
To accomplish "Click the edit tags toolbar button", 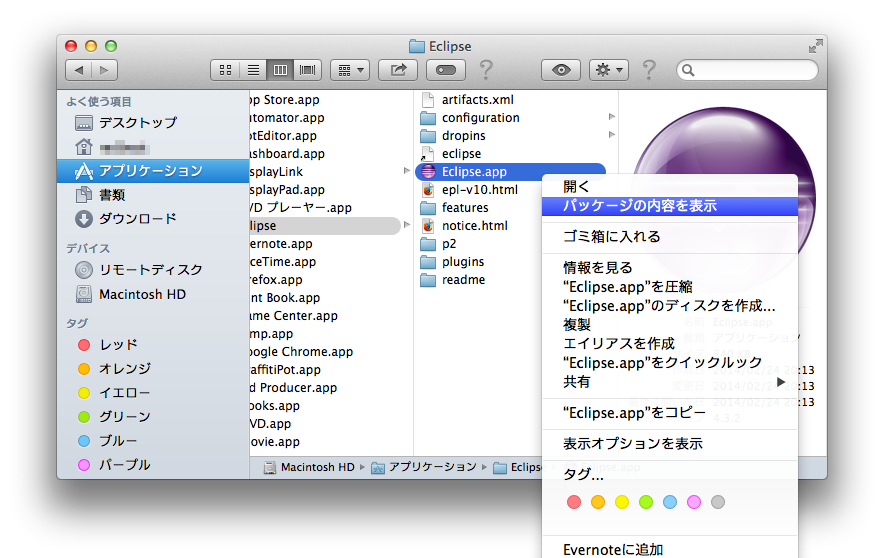I will 445,70.
